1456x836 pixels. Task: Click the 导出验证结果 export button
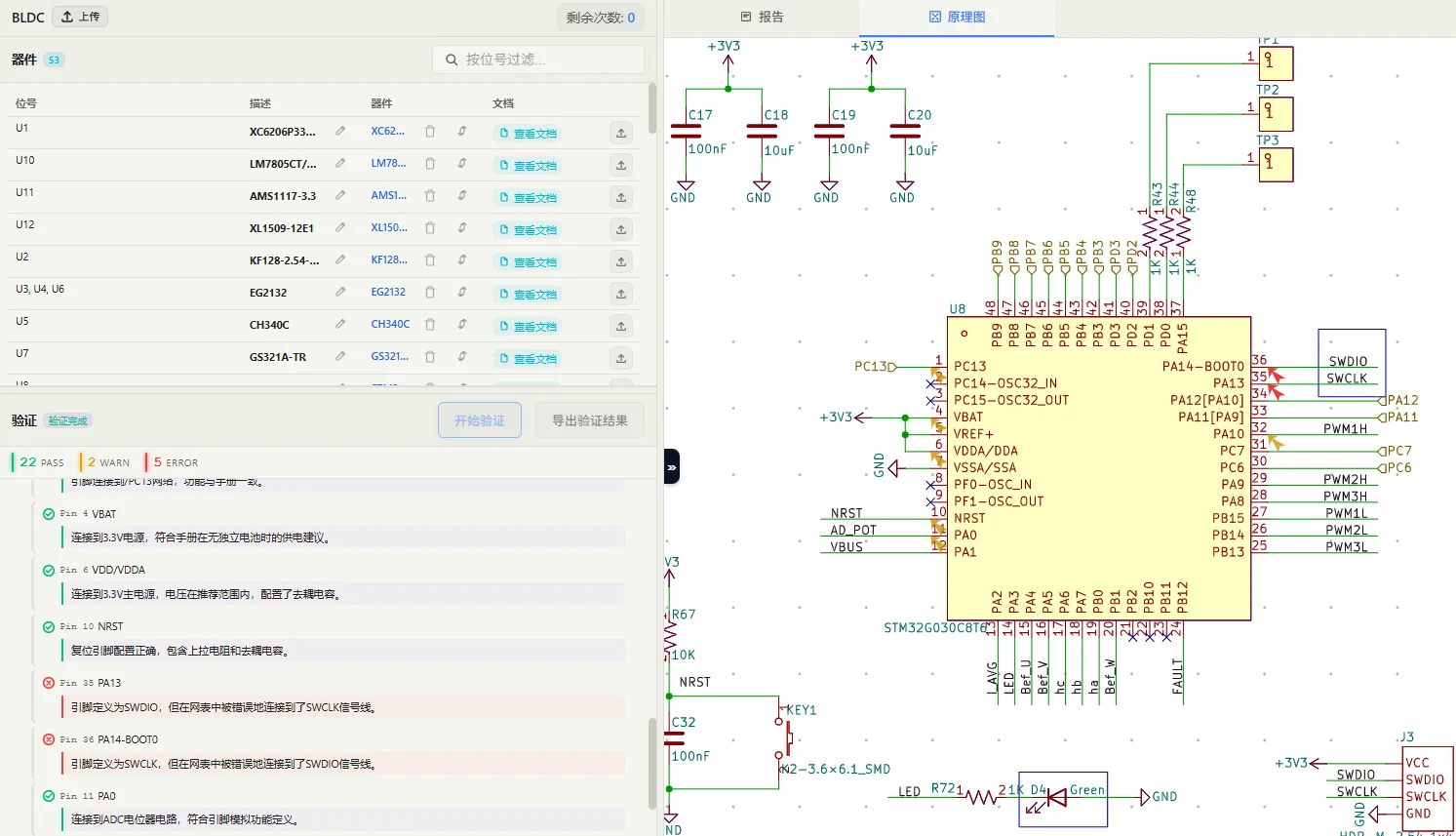click(x=589, y=419)
